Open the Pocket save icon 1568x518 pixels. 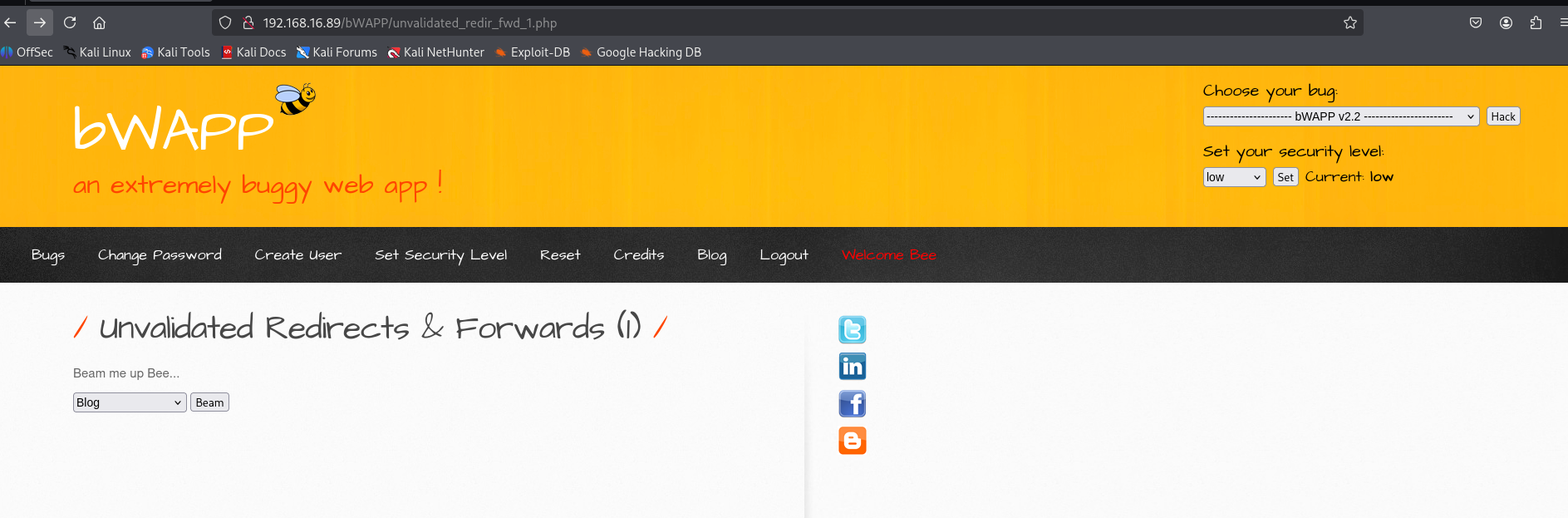click(x=1476, y=22)
